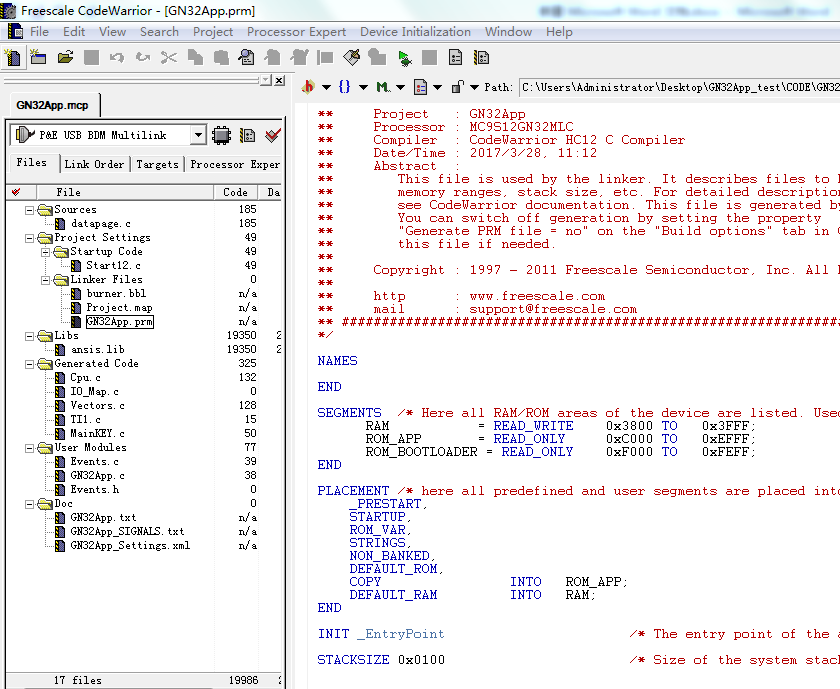Click the Undo arrow icon
This screenshot has height=689, width=840.
click(117, 57)
